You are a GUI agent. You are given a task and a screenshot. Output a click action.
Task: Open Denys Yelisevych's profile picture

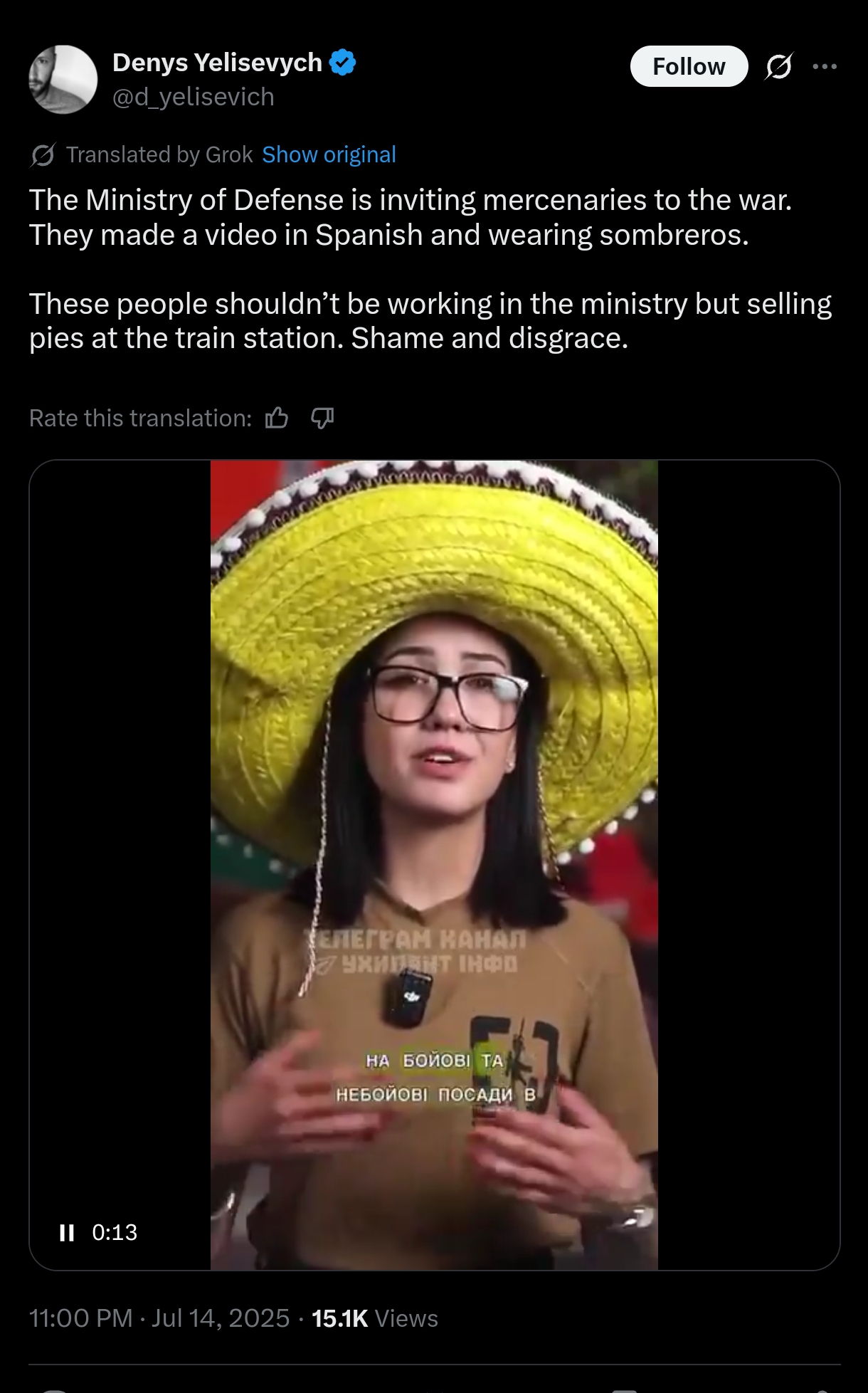tap(63, 79)
